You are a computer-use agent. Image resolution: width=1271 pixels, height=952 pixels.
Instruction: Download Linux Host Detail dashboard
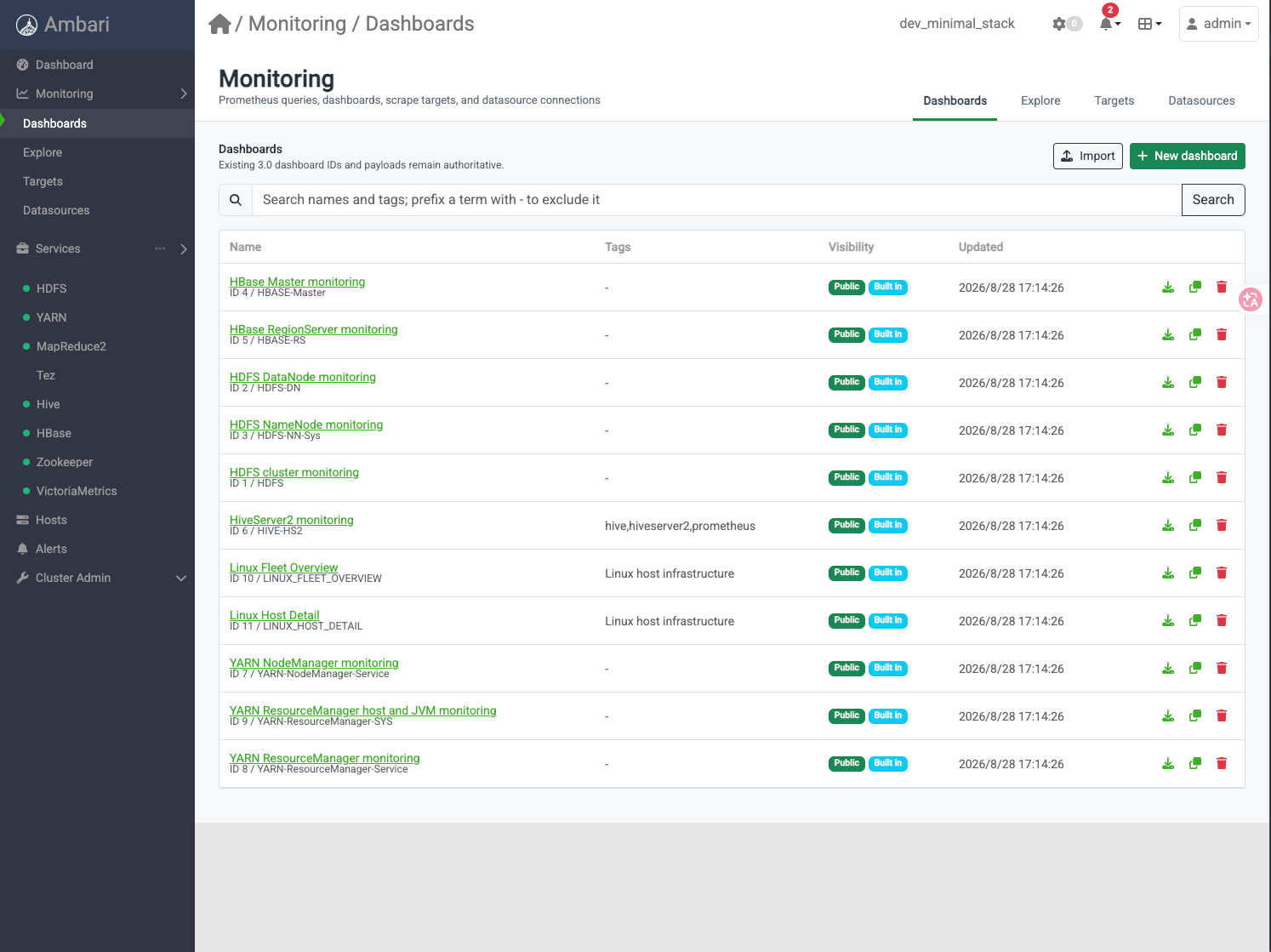pyautogui.click(x=1168, y=621)
